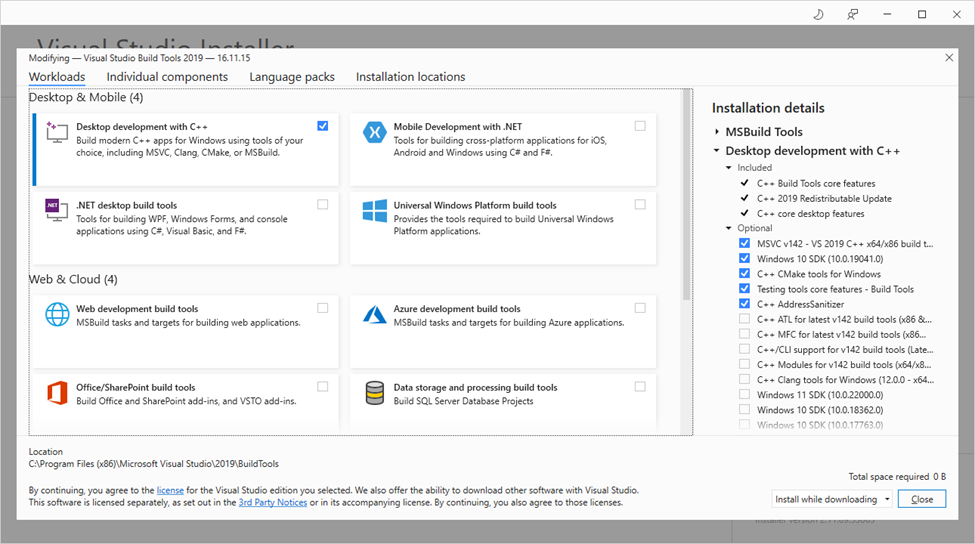975x544 pixels.
Task: Click the Azure development build tools icon
Action: click(374, 315)
